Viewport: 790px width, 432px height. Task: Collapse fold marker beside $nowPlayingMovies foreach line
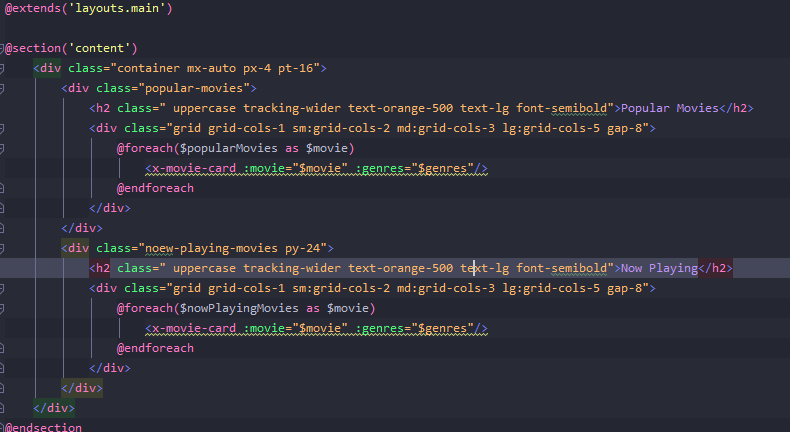coord(2,308)
